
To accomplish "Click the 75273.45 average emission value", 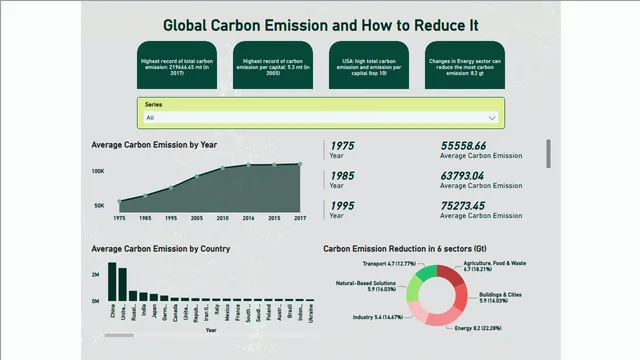I will 462,206.
